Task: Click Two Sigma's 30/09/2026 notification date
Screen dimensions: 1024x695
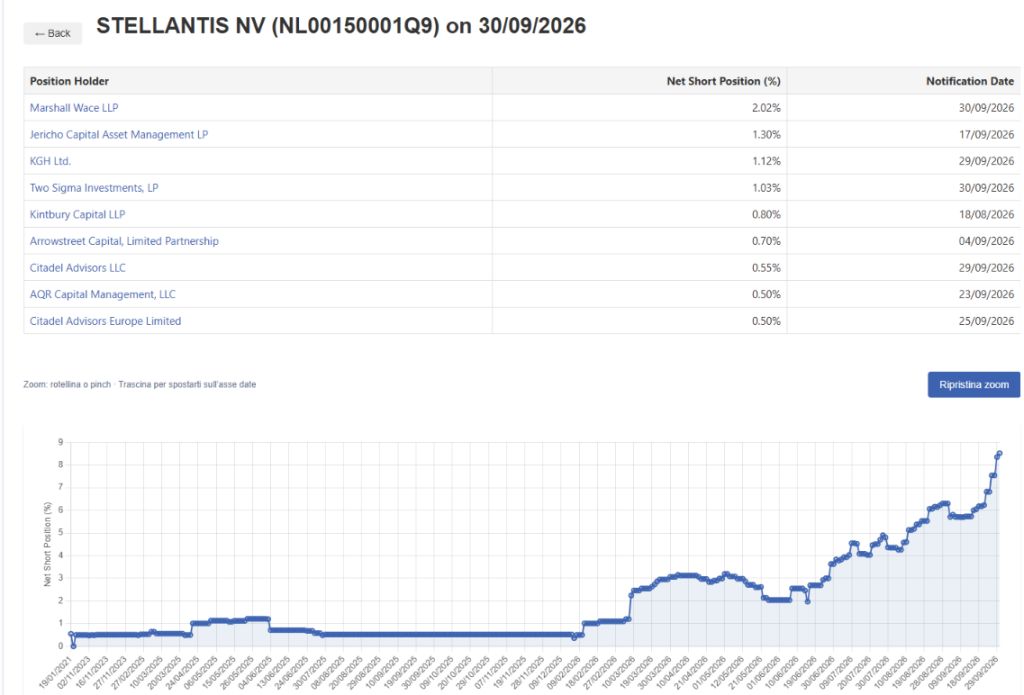Action: tap(986, 188)
